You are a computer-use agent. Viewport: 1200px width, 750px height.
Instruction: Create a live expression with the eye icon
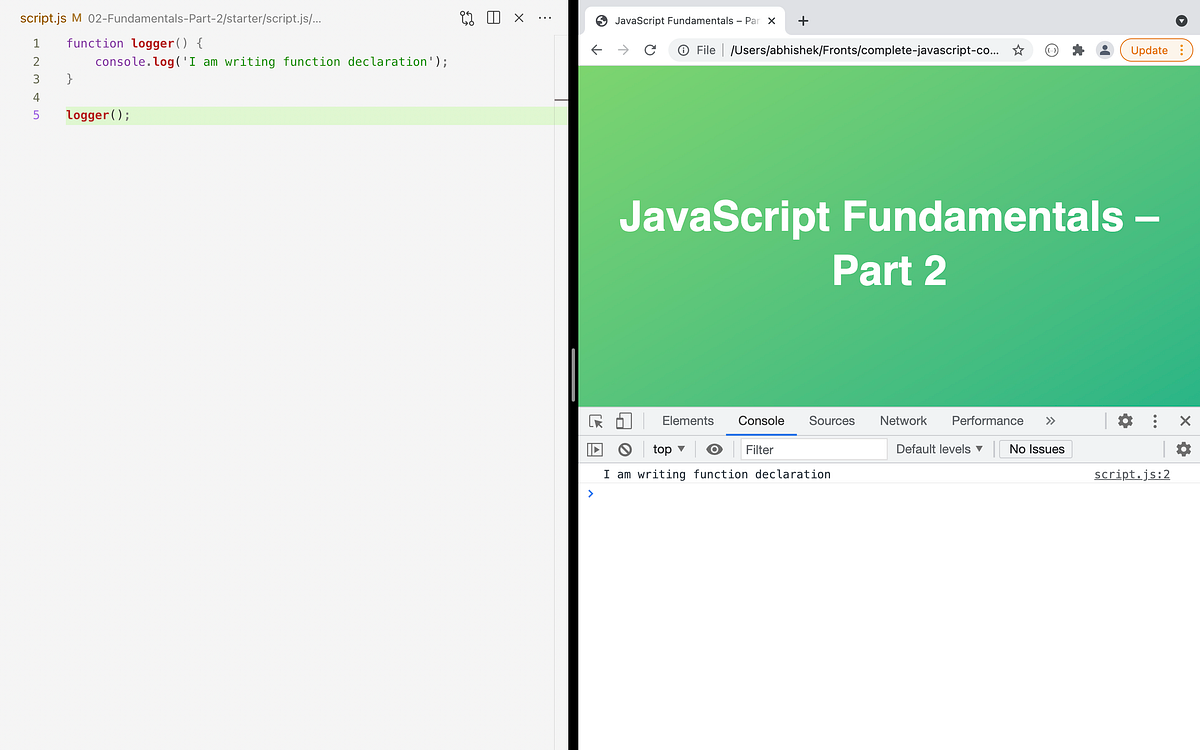pyautogui.click(x=714, y=449)
